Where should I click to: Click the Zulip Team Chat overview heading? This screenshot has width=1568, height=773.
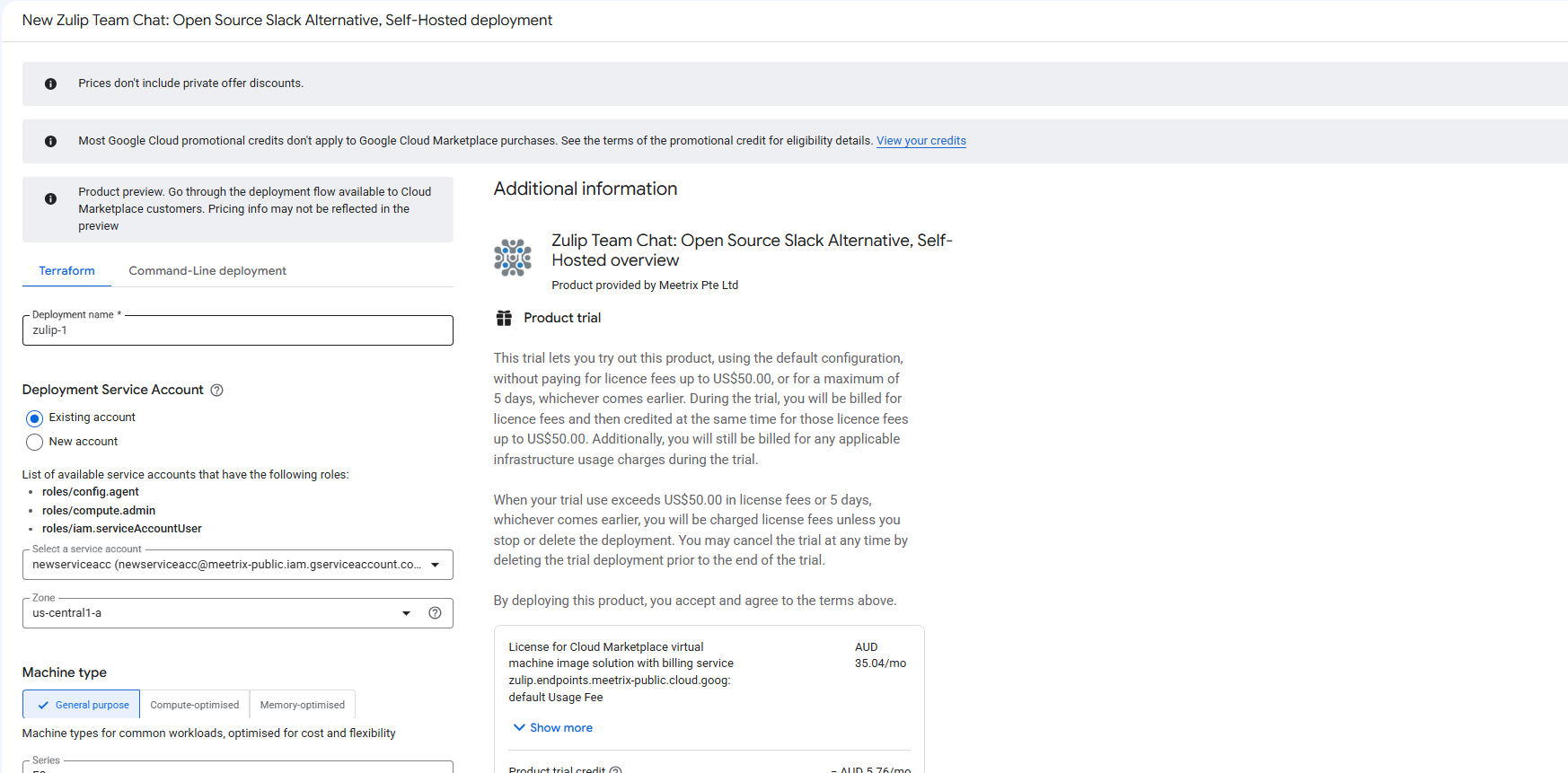pos(752,250)
